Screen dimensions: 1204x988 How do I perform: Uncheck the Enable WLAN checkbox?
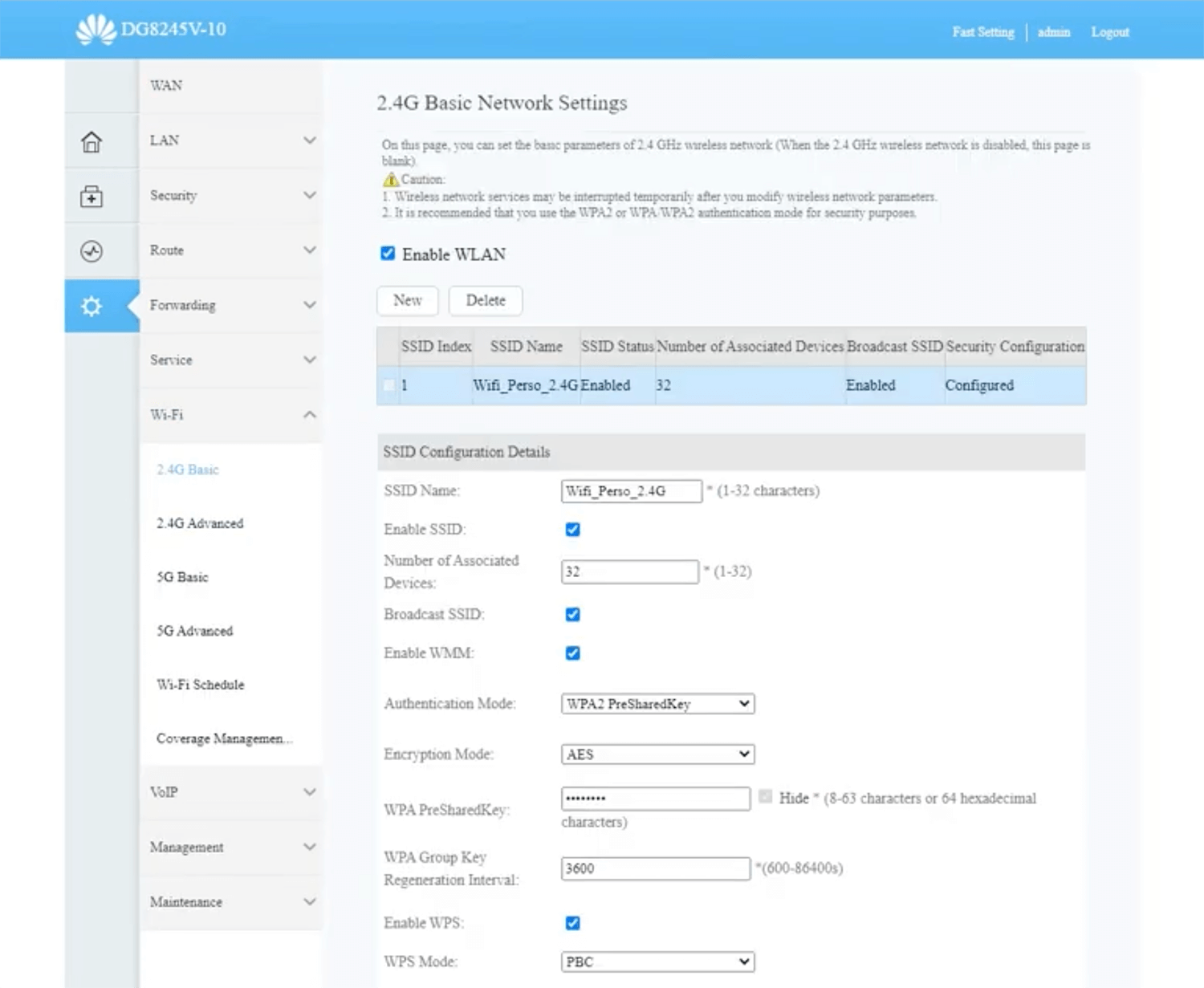(x=388, y=254)
